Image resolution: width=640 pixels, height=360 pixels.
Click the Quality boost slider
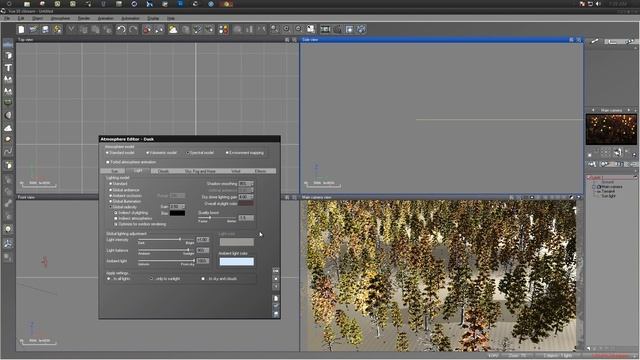[x=217, y=218]
